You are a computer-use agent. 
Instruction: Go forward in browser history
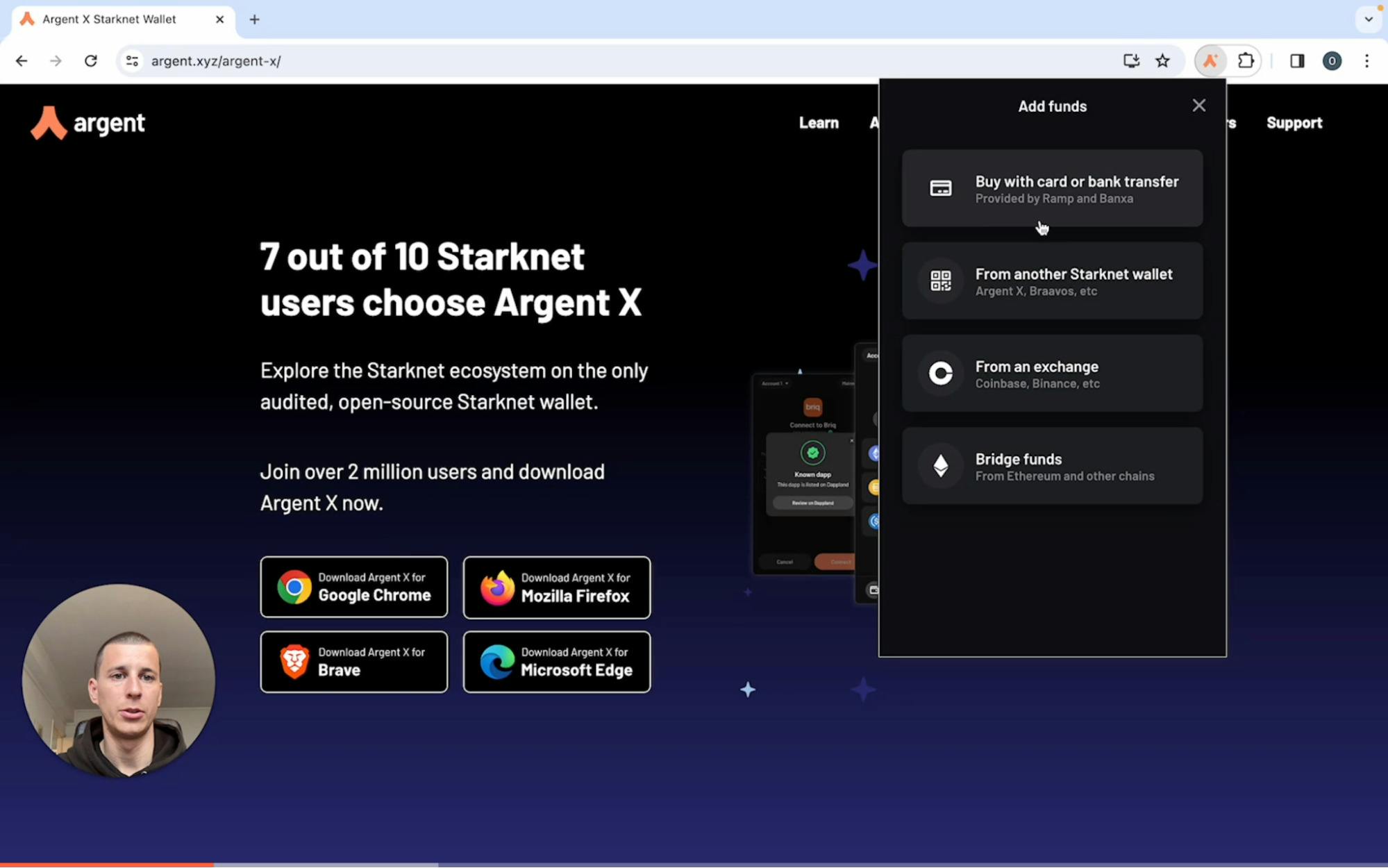pos(56,61)
